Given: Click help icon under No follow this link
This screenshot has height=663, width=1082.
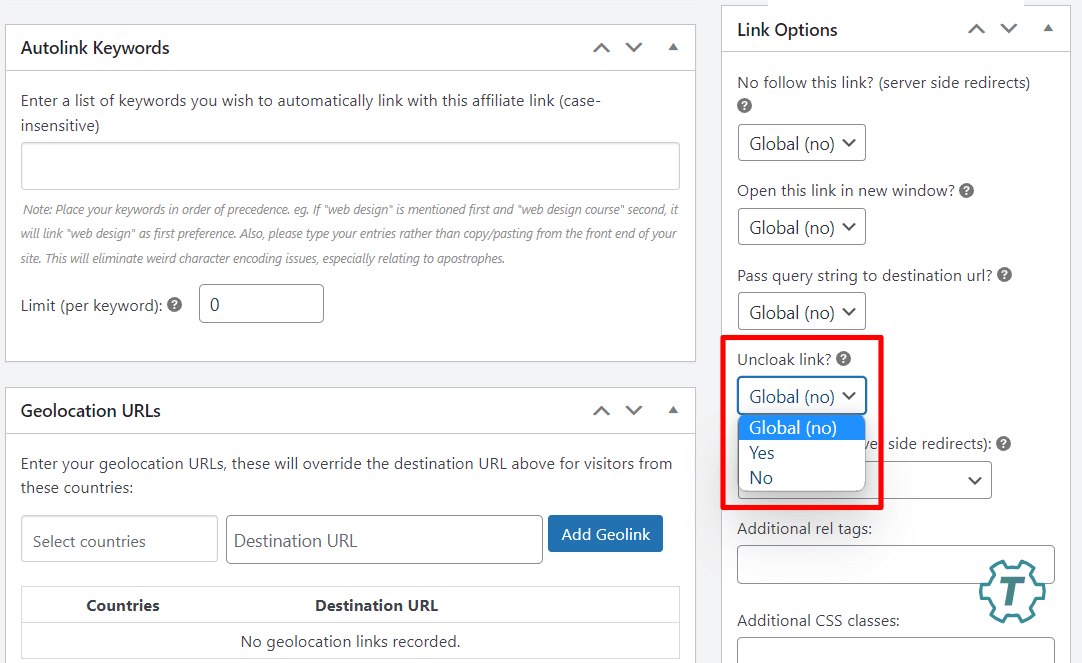Looking at the screenshot, I should point(745,105).
